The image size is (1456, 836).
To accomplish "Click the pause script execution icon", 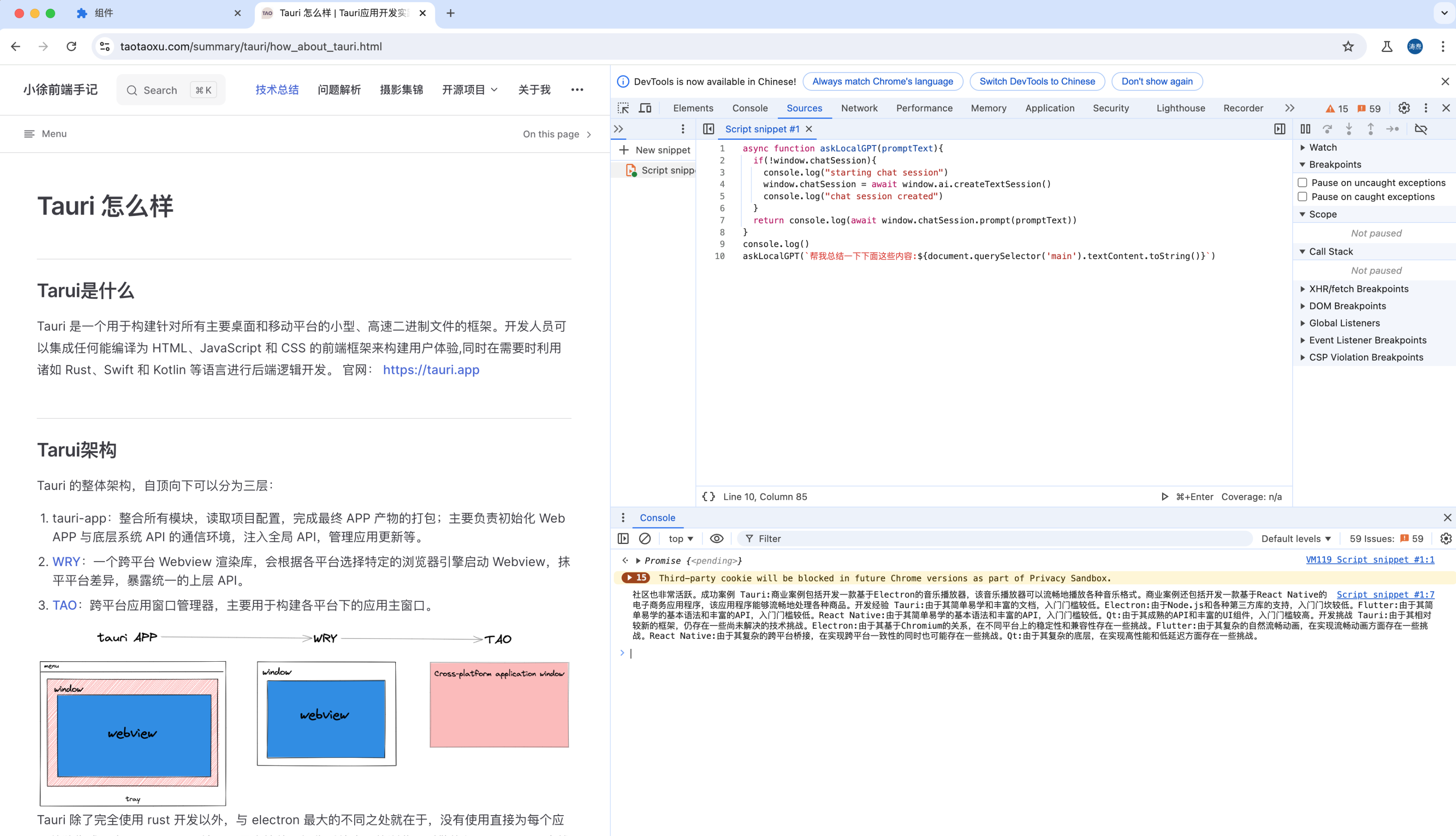I will pos(1305,129).
